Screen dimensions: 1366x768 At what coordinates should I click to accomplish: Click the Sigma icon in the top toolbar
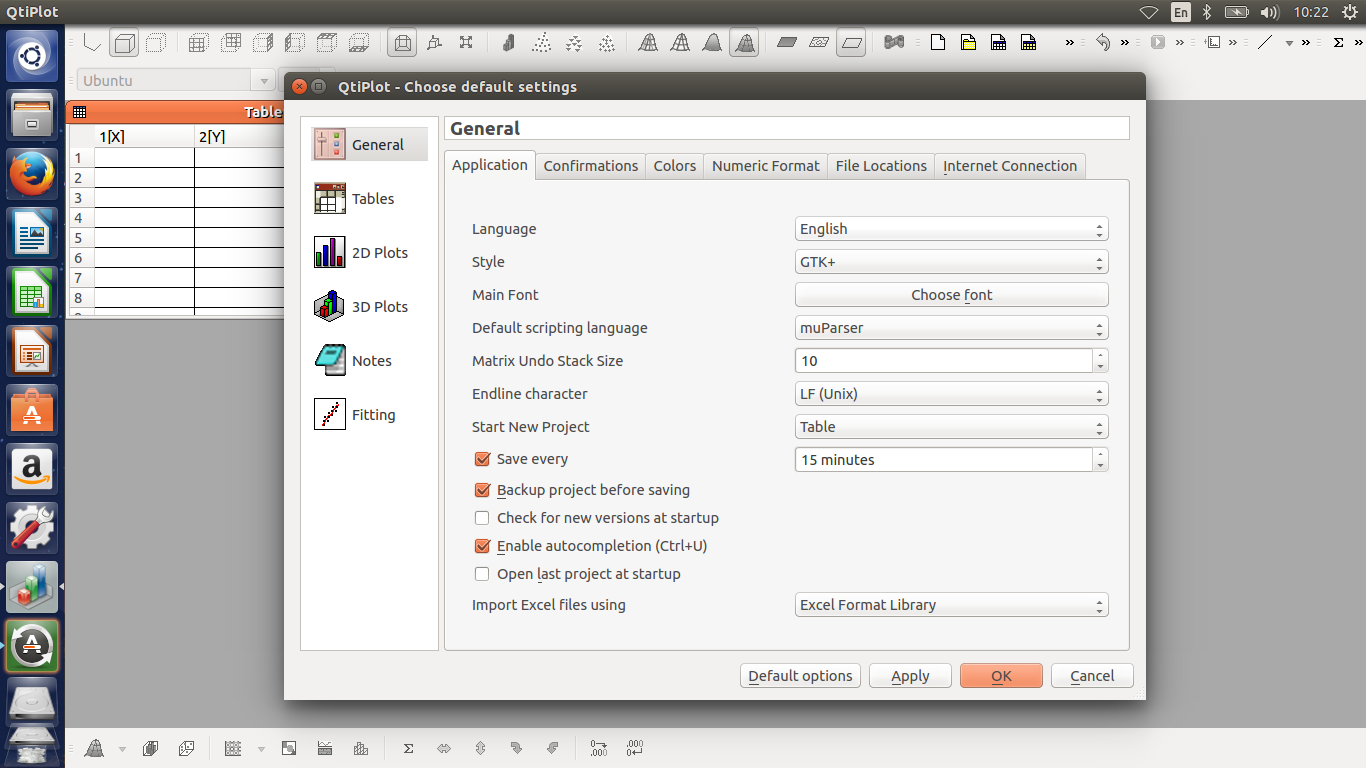click(1338, 43)
